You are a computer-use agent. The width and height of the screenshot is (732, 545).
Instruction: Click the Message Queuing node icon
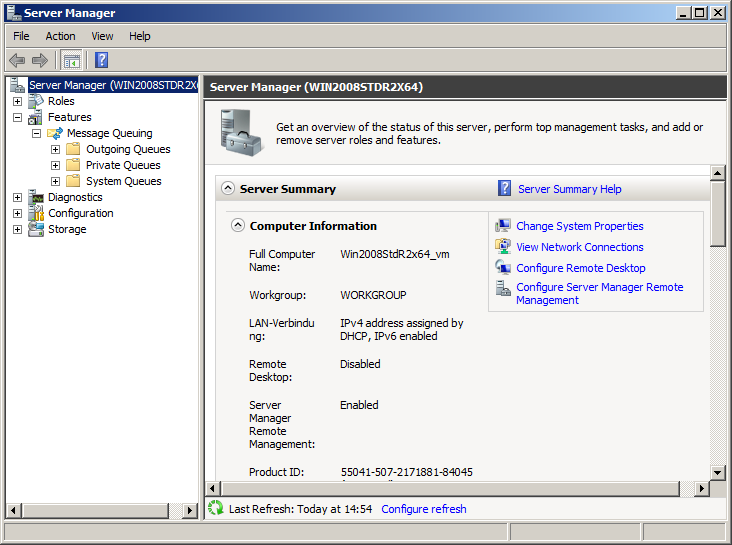pyautogui.click(x=55, y=134)
